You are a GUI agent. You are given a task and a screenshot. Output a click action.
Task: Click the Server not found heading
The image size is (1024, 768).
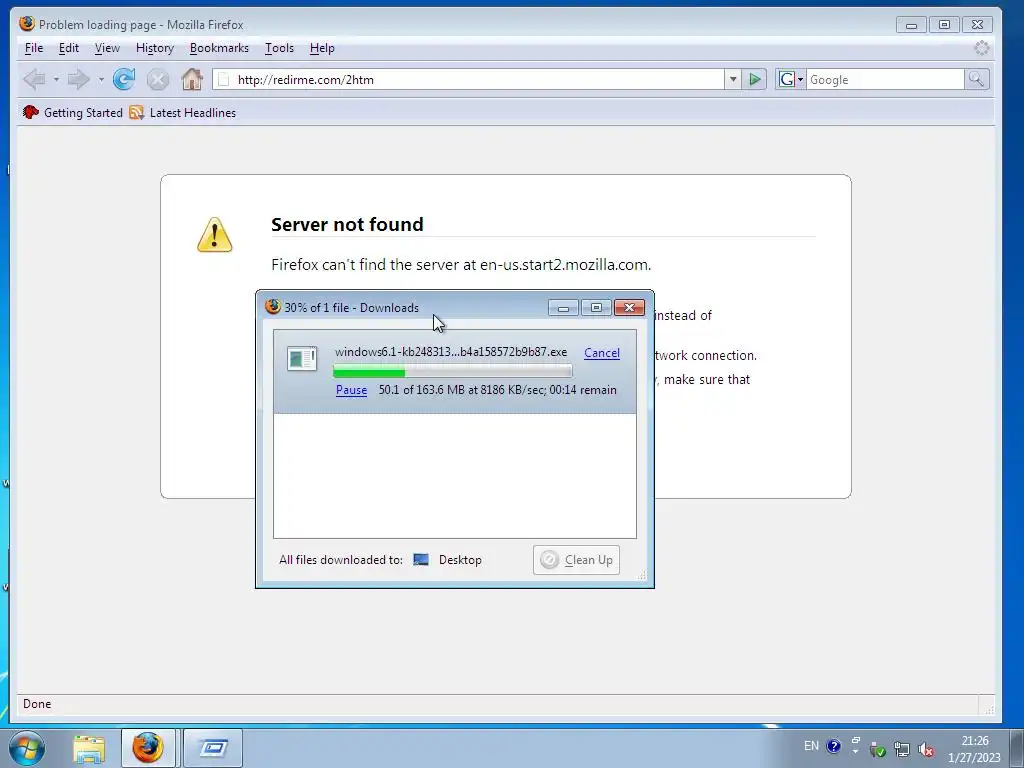[x=347, y=225]
